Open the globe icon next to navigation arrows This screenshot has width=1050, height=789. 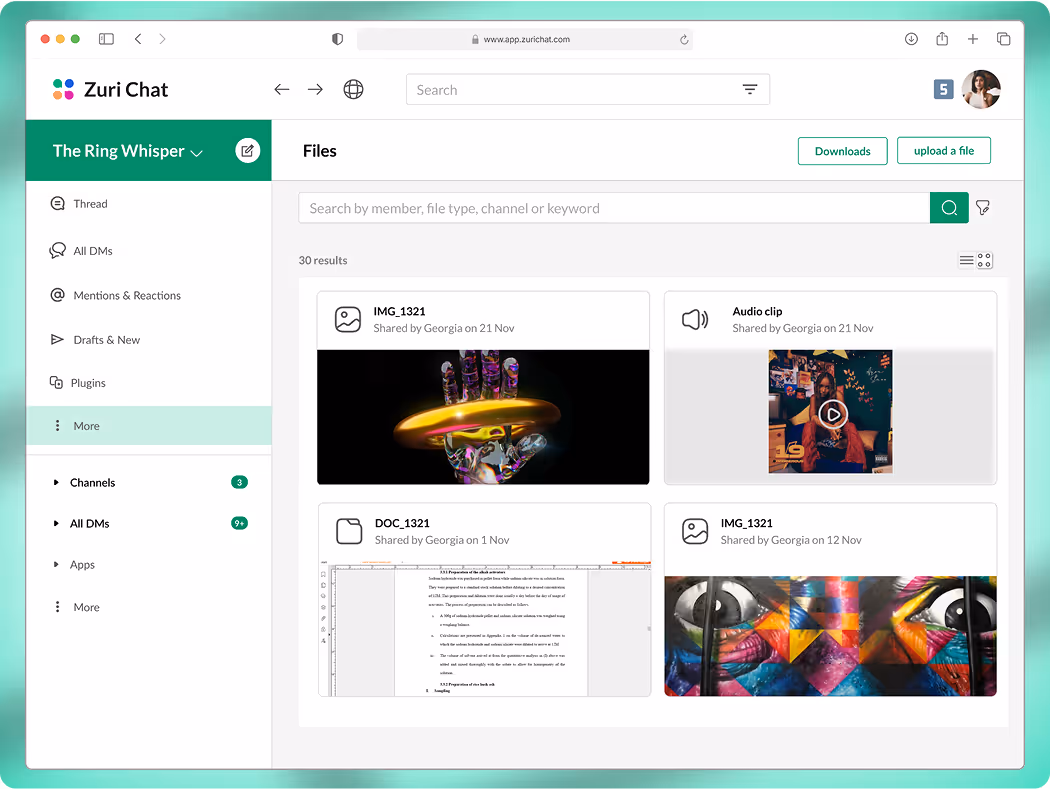click(354, 89)
